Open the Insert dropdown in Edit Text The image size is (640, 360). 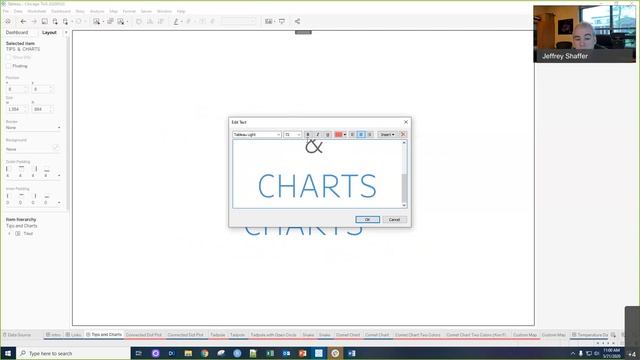[387, 134]
